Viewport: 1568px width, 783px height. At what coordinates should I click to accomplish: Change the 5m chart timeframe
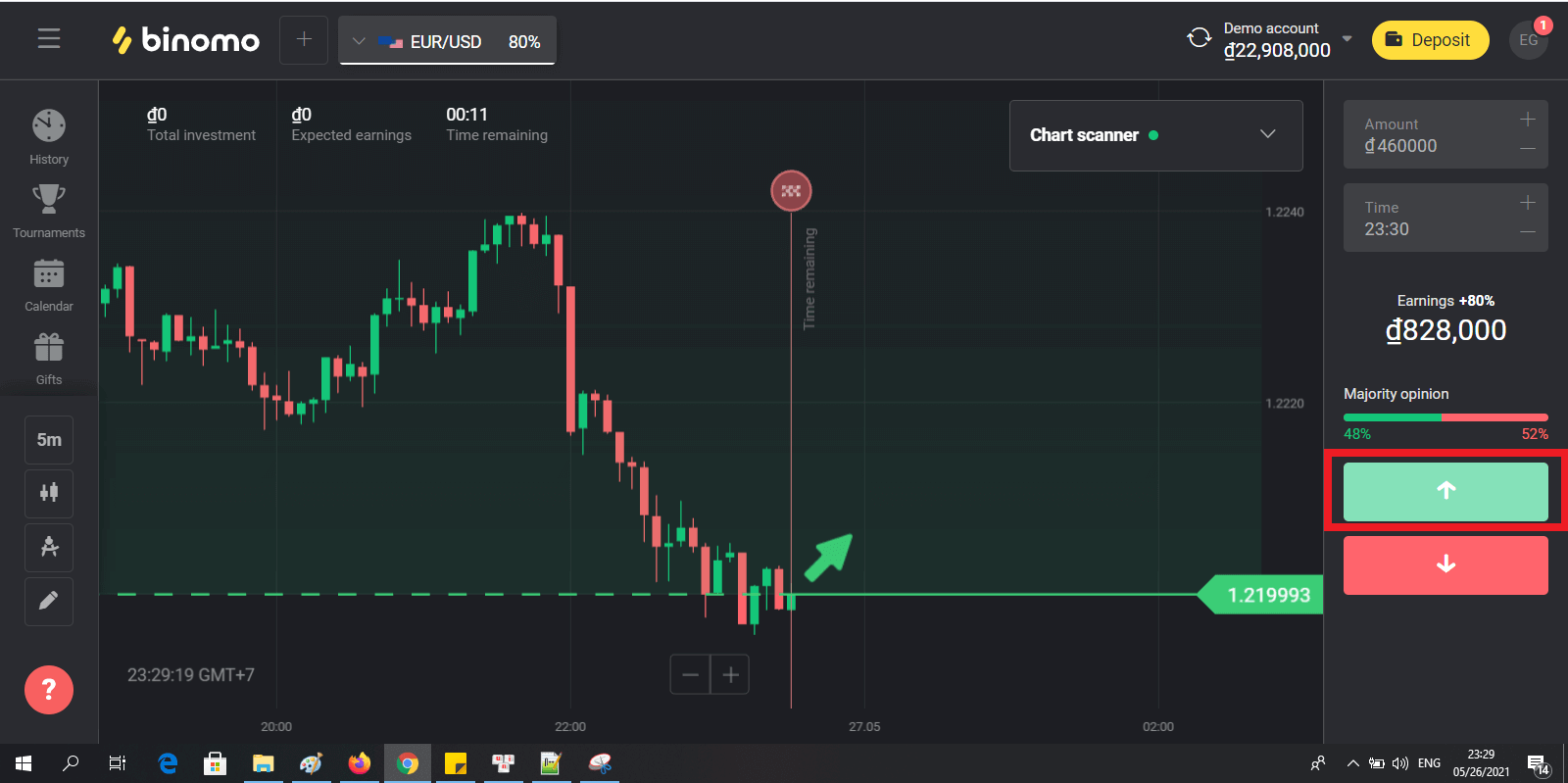[x=49, y=440]
